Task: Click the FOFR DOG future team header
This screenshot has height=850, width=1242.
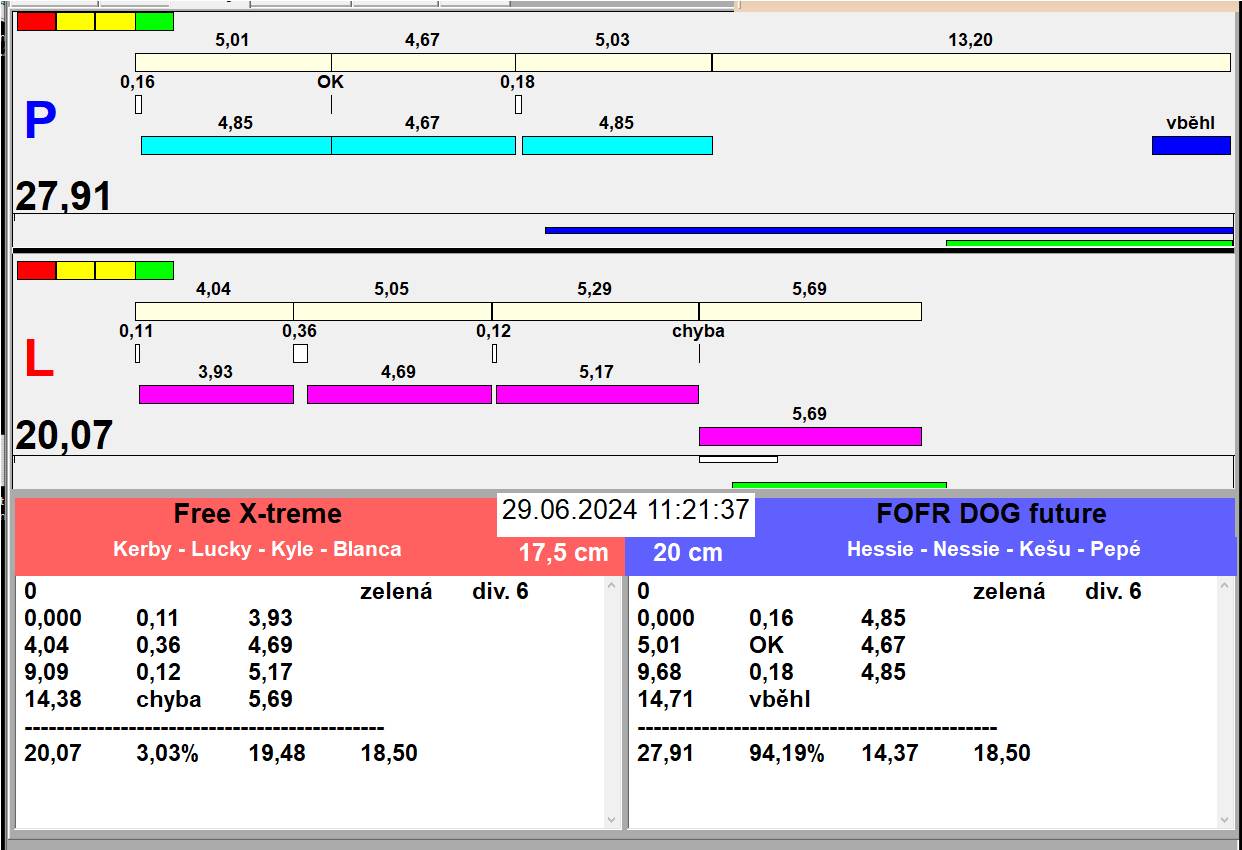Action: (991, 514)
